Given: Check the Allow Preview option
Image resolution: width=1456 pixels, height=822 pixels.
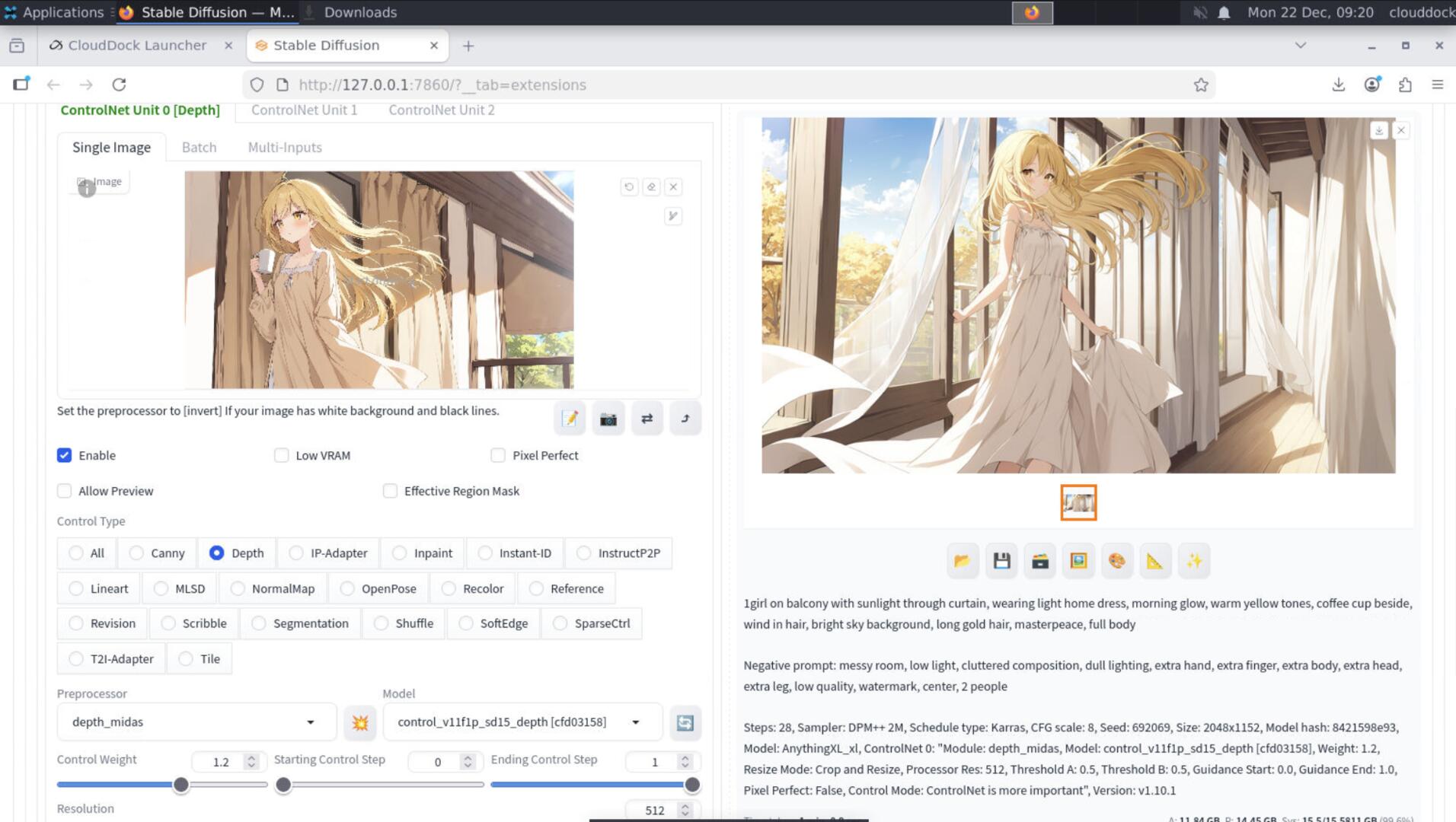Looking at the screenshot, I should click(x=65, y=491).
